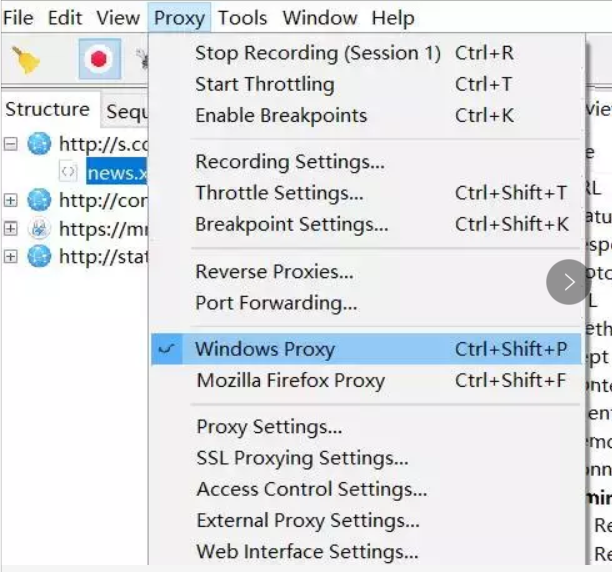
Task: Enable Breakpoints from the Proxy menu
Action: (281, 115)
